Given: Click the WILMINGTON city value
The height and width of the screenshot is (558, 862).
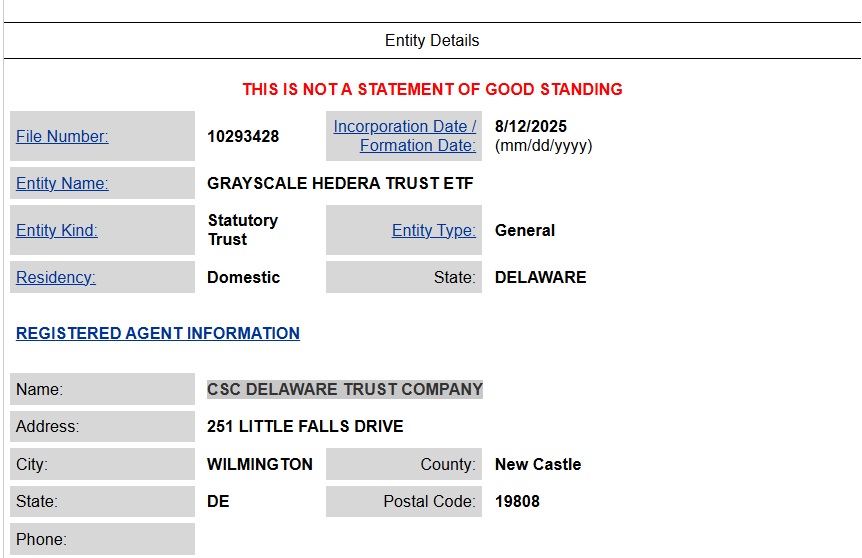Looking at the screenshot, I should pyautogui.click(x=260, y=464).
